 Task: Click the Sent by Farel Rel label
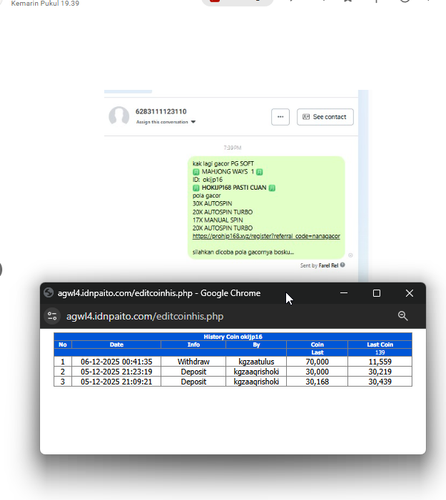click(319, 265)
